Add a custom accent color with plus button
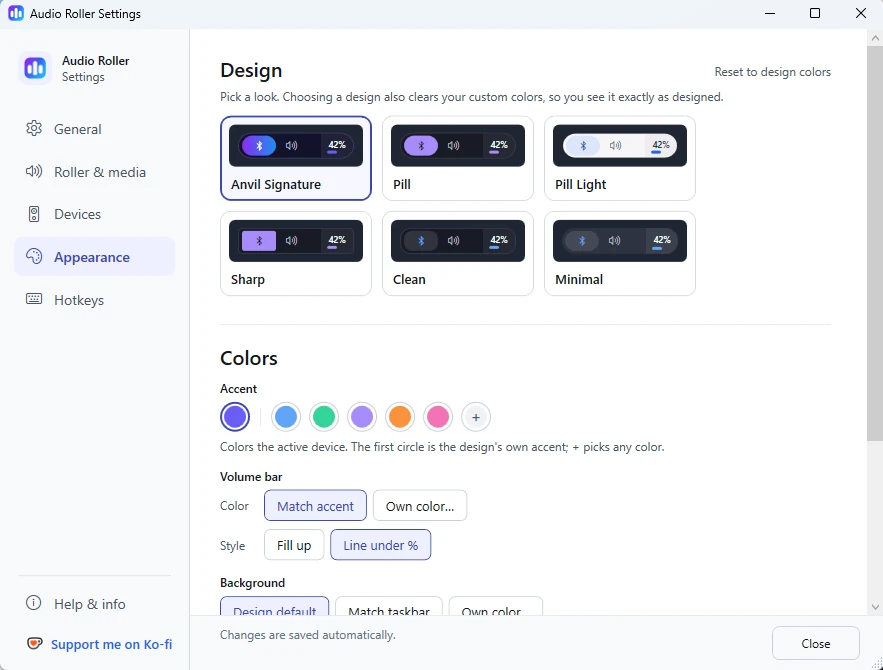The height and width of the screenshot is (670, 883). (x=476, y=417)
